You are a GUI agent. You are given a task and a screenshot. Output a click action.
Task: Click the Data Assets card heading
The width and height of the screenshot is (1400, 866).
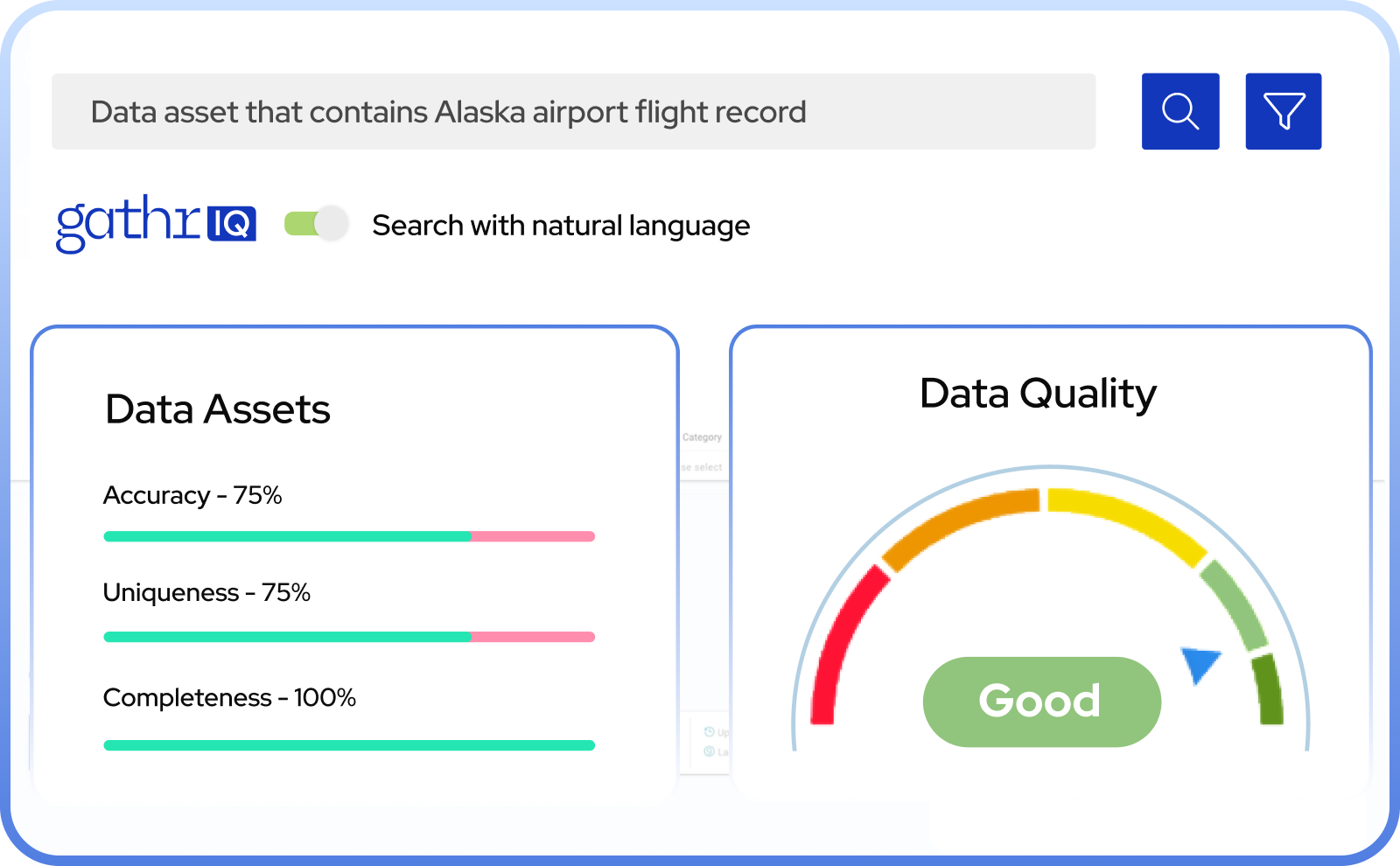point(218,409)
